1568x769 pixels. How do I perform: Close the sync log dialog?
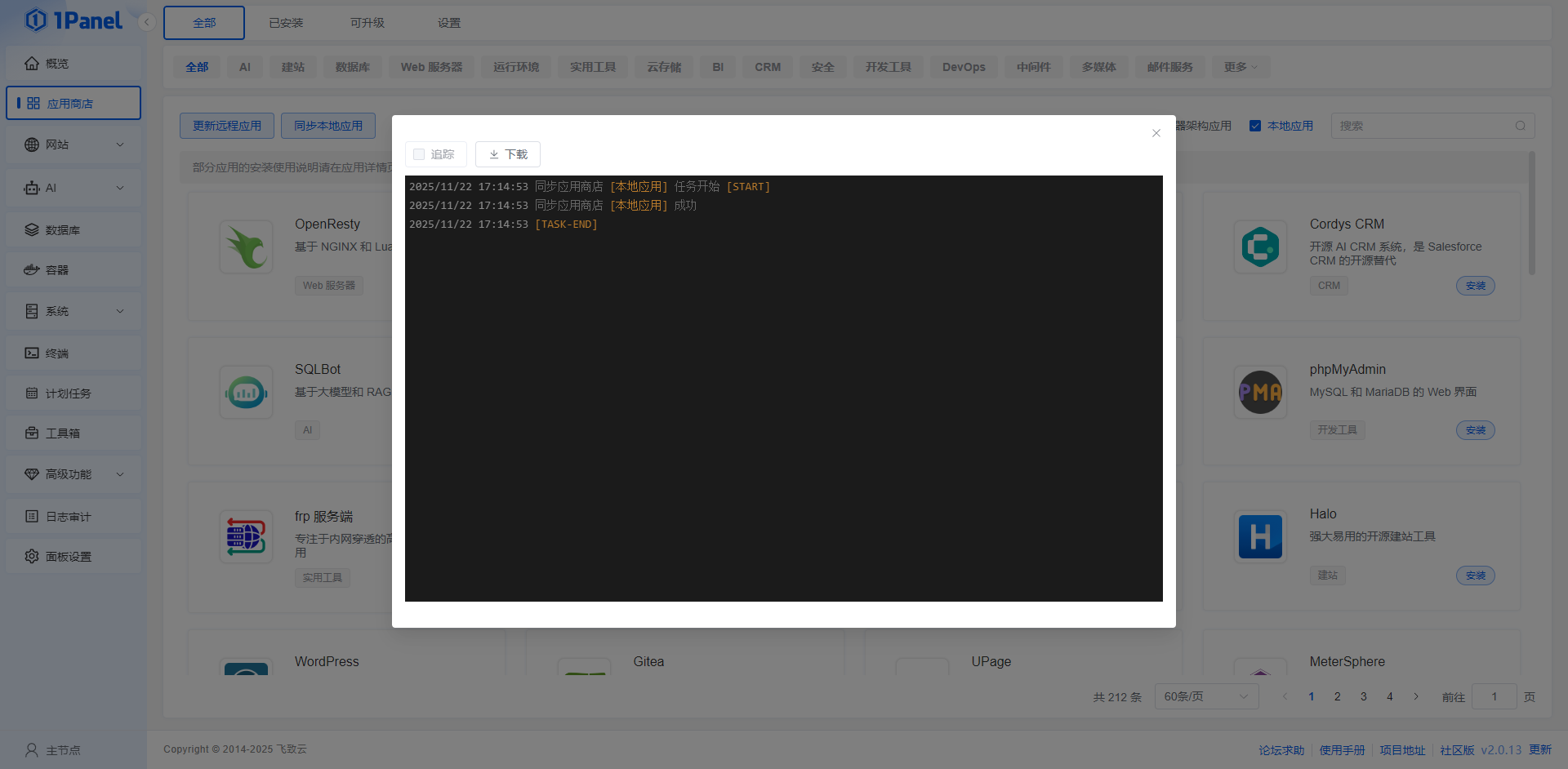[1156, 133]
